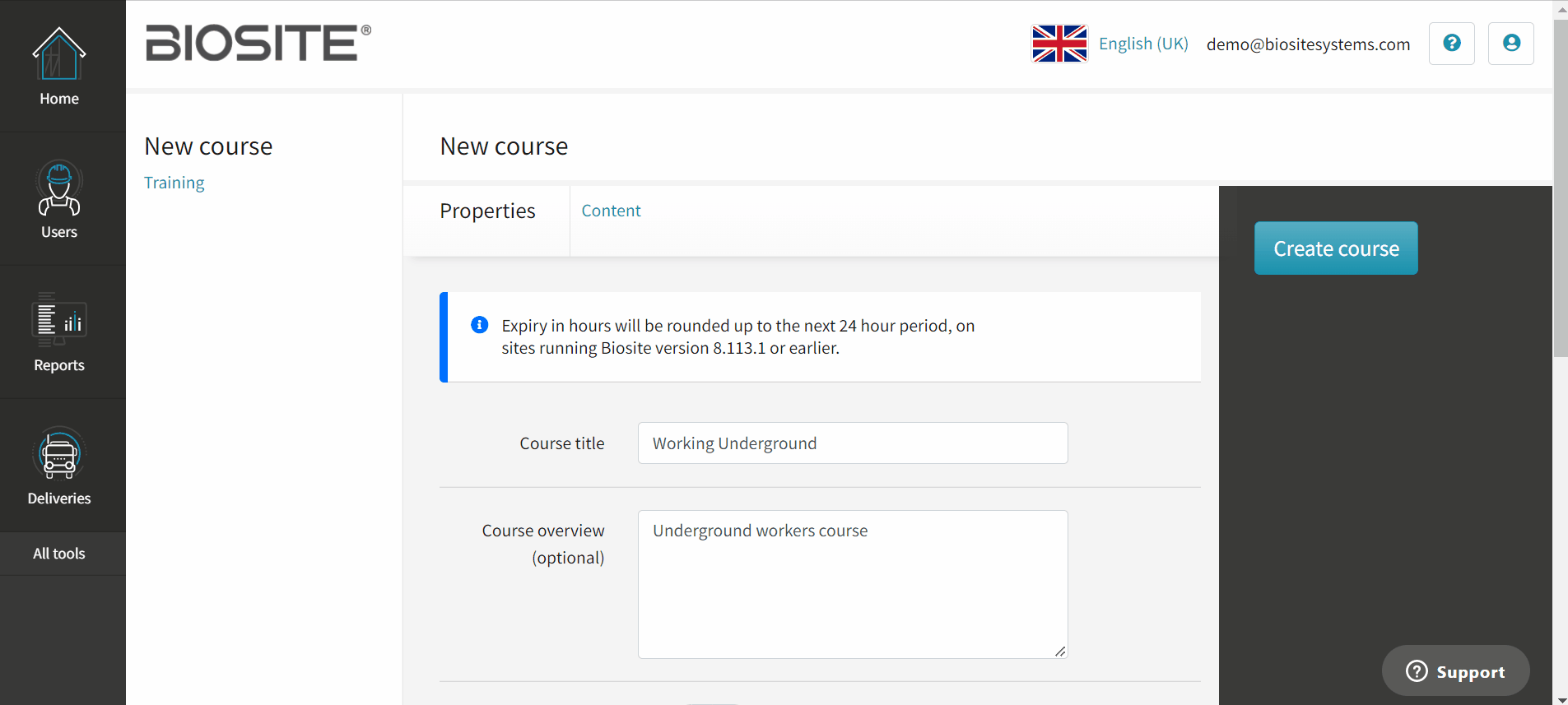The width and height of the screenshot is (1568, 705).
Task: Click the UK flag language icon
Action: click(1059, 44)
